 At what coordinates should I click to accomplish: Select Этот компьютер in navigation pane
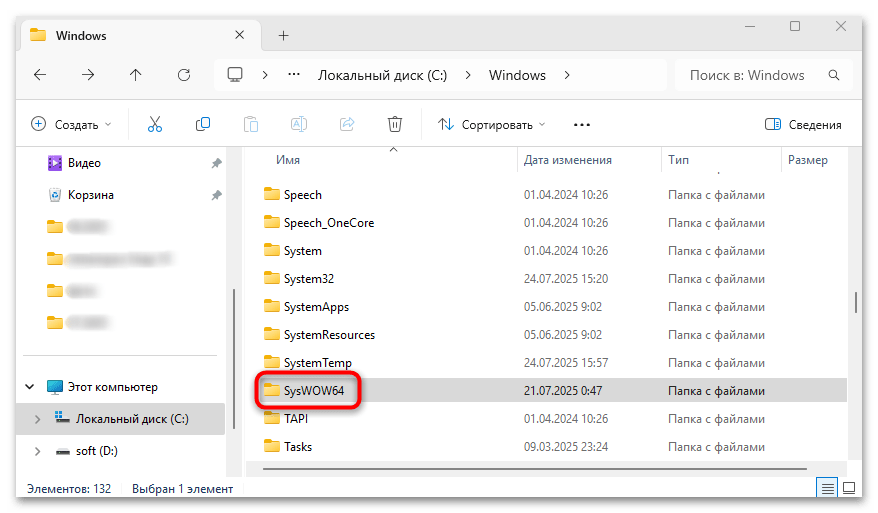(x=113, y=387)
